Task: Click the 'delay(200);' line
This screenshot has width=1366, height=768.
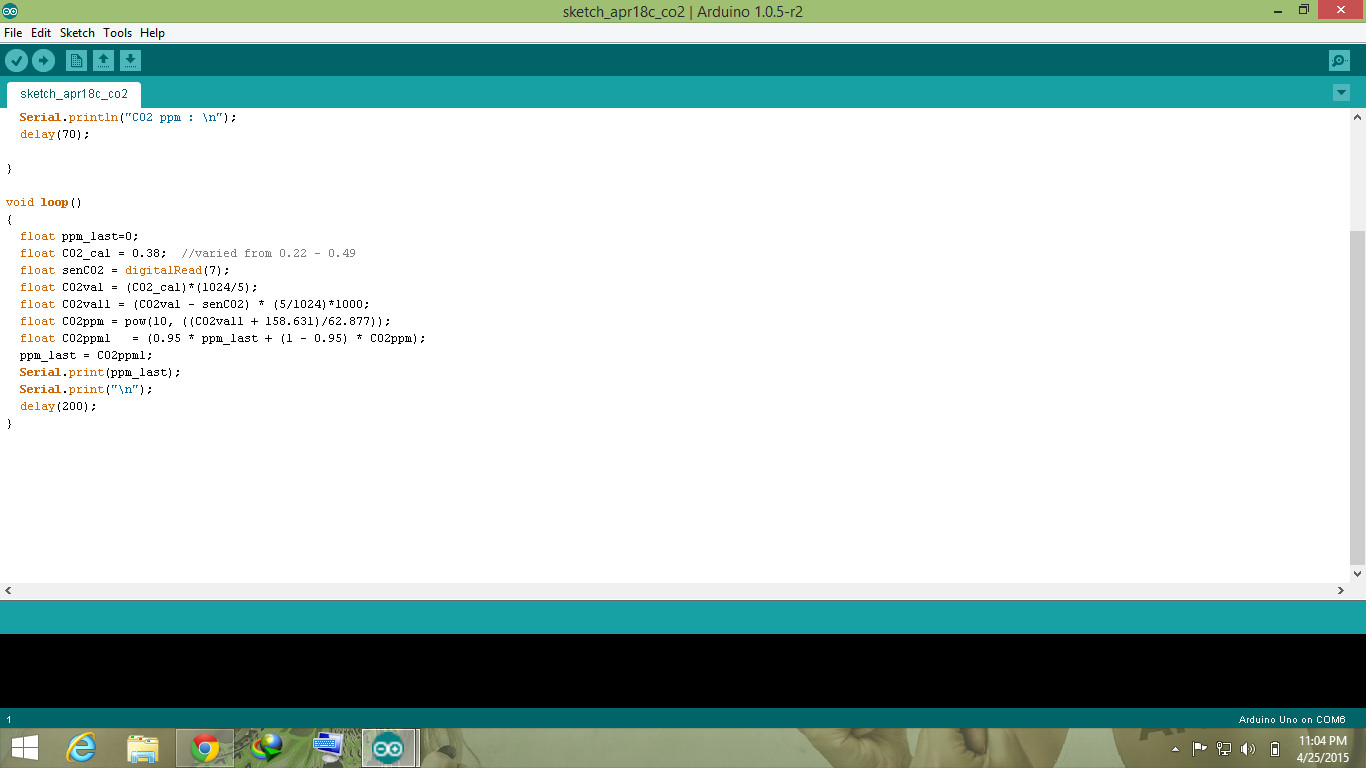Action: coord(58,406)
